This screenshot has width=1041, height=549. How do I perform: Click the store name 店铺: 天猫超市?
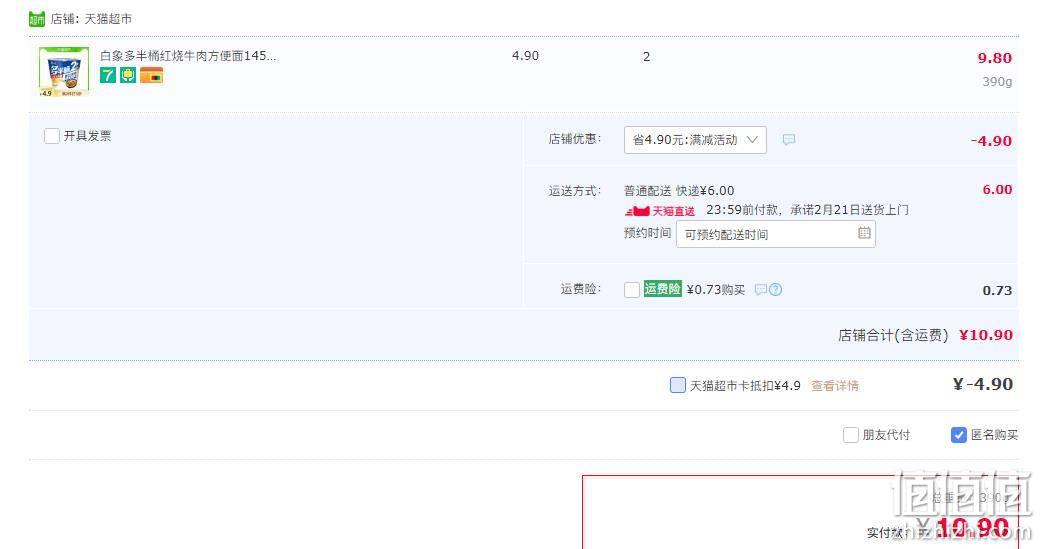coord(91,19)
